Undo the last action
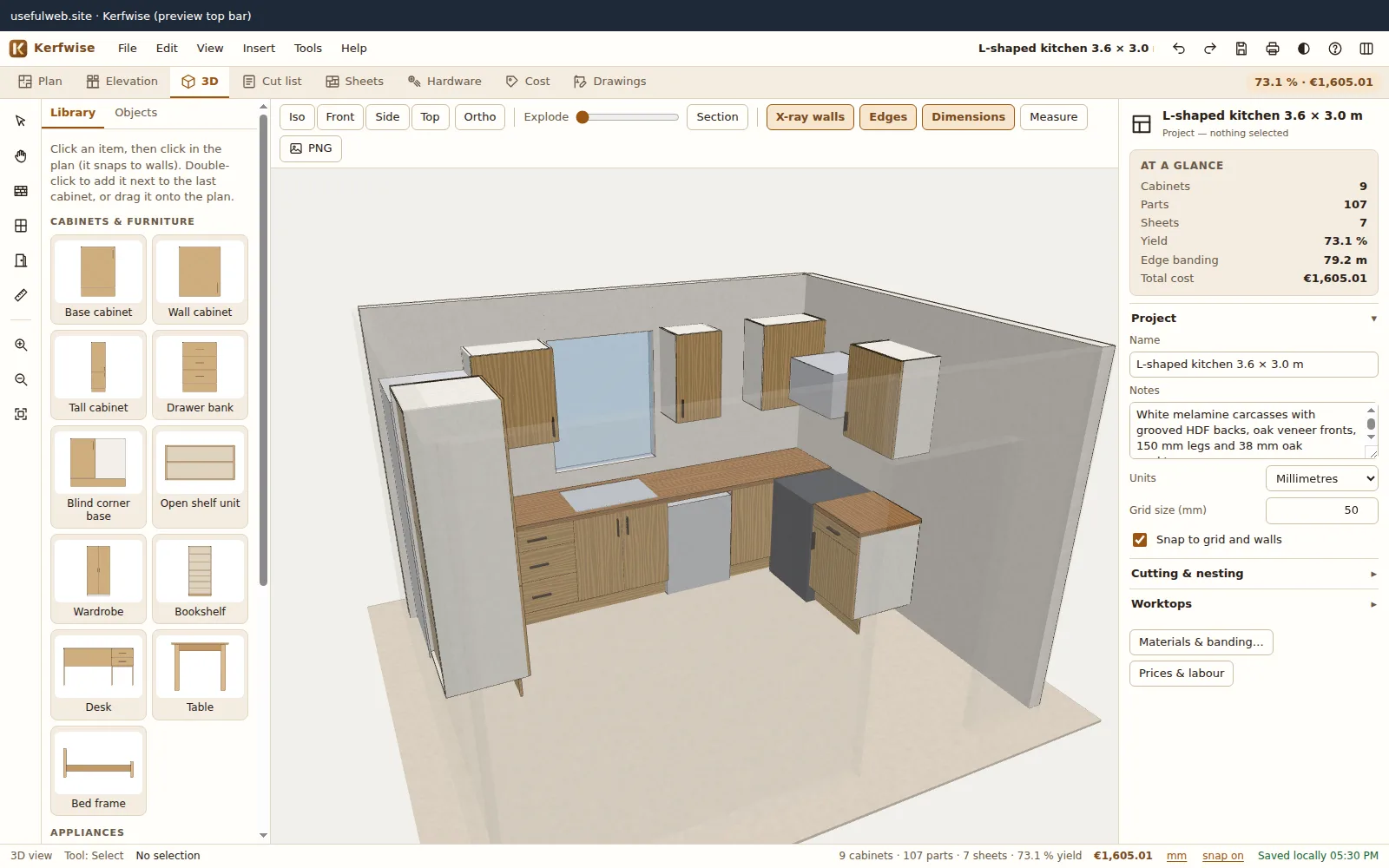Viewport: 1389px width, 868px height. 1179,49
